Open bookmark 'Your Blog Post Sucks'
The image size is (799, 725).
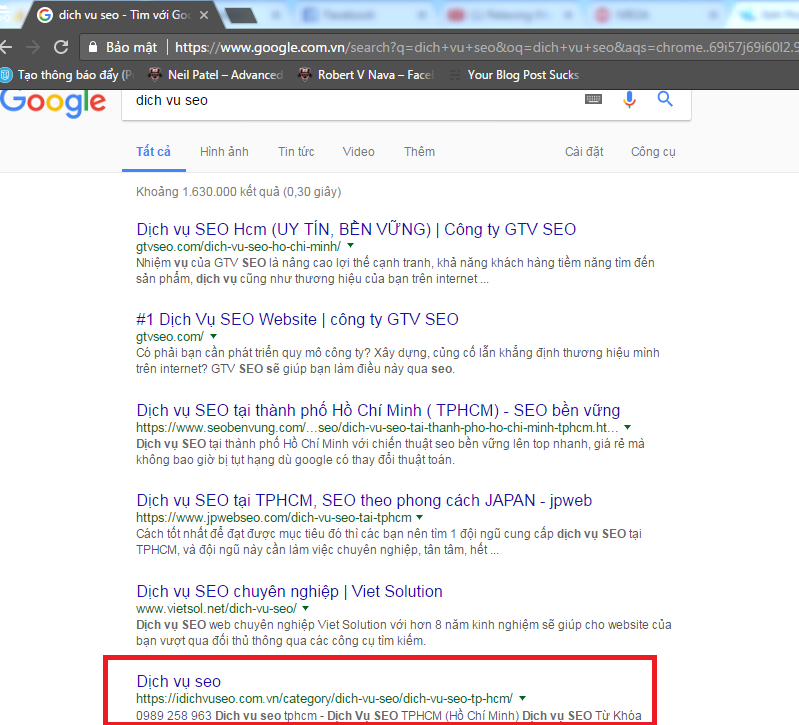[x=515, y=75]
